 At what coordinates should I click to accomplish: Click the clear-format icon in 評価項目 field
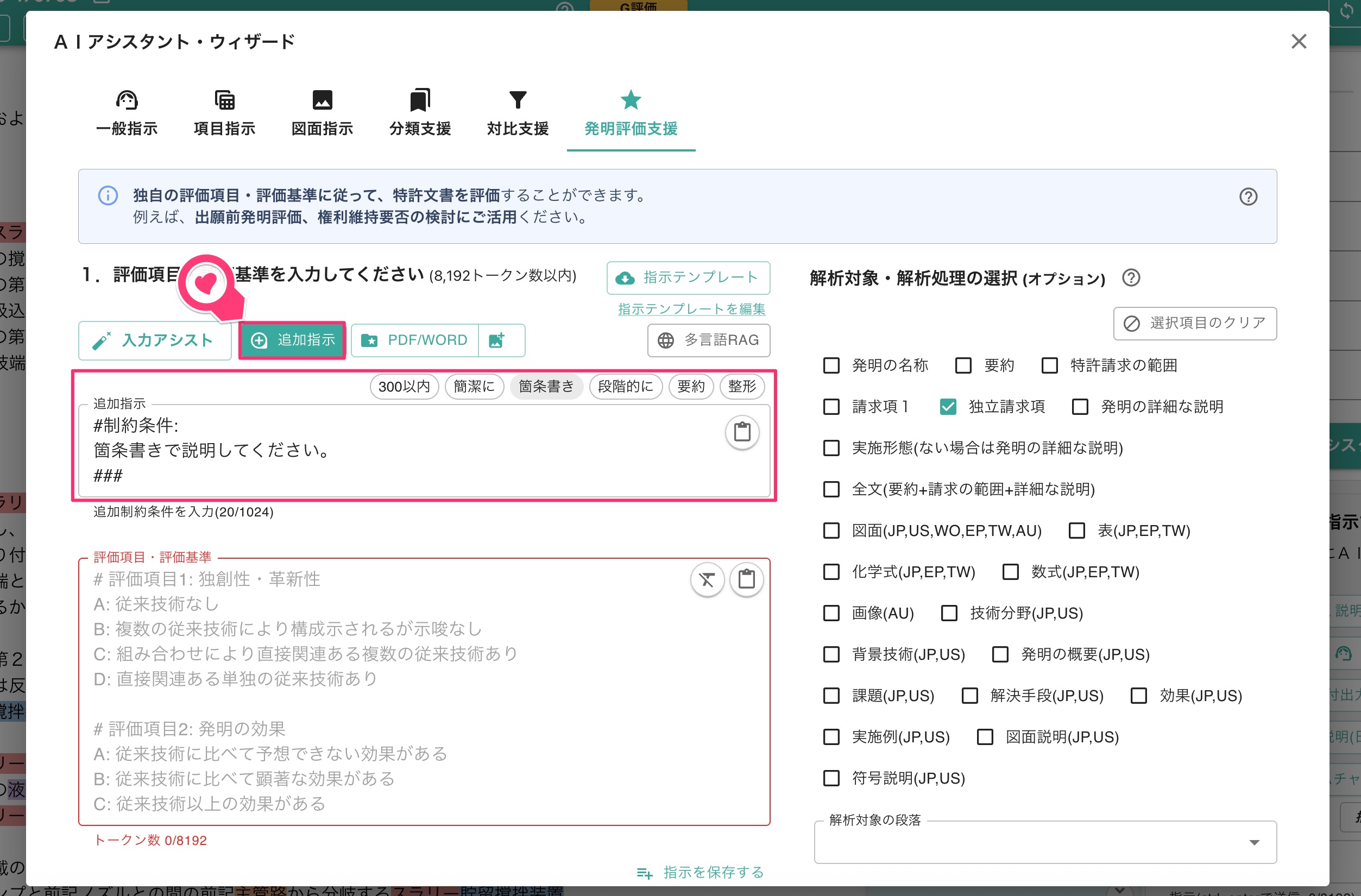tap(707, 580)
